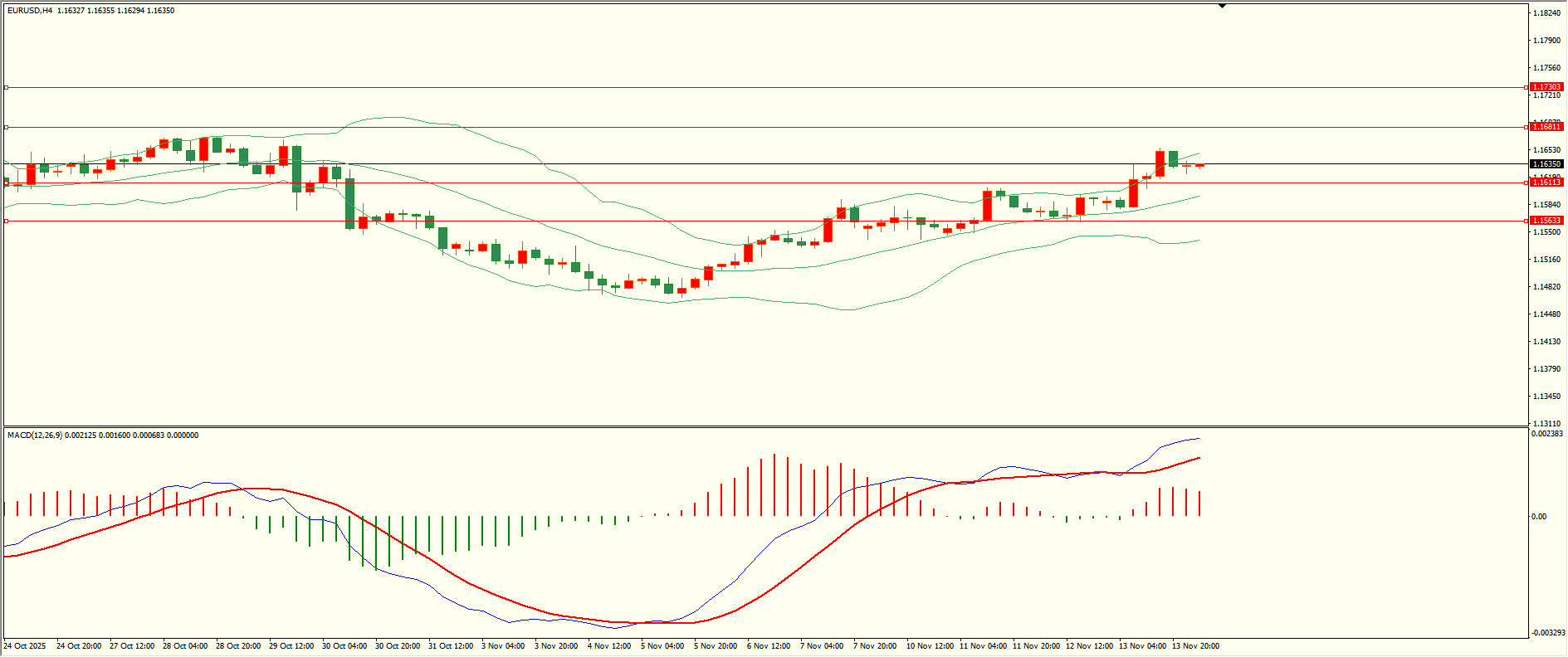
Task: Select the 1.17303 horizontal line price tag
Action: point(1546,87)
